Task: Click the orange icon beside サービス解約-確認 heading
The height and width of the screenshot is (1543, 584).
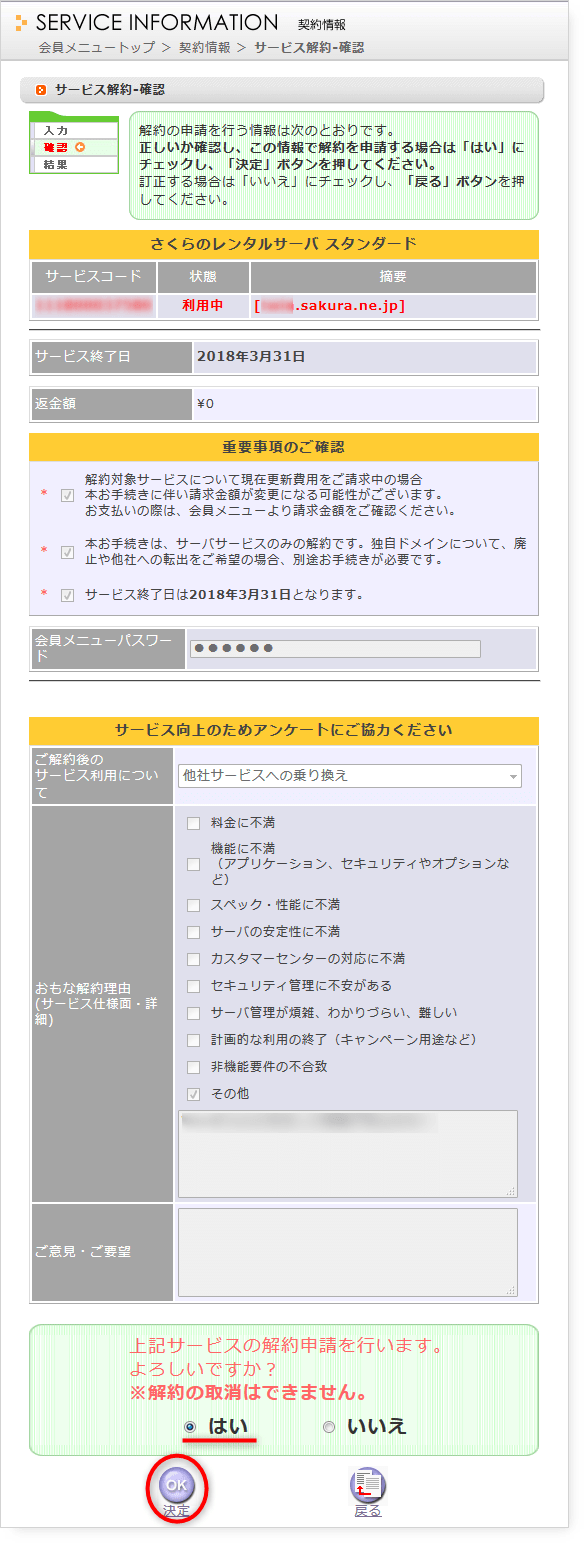Action: pyautogui.click(x=41, y=90)
